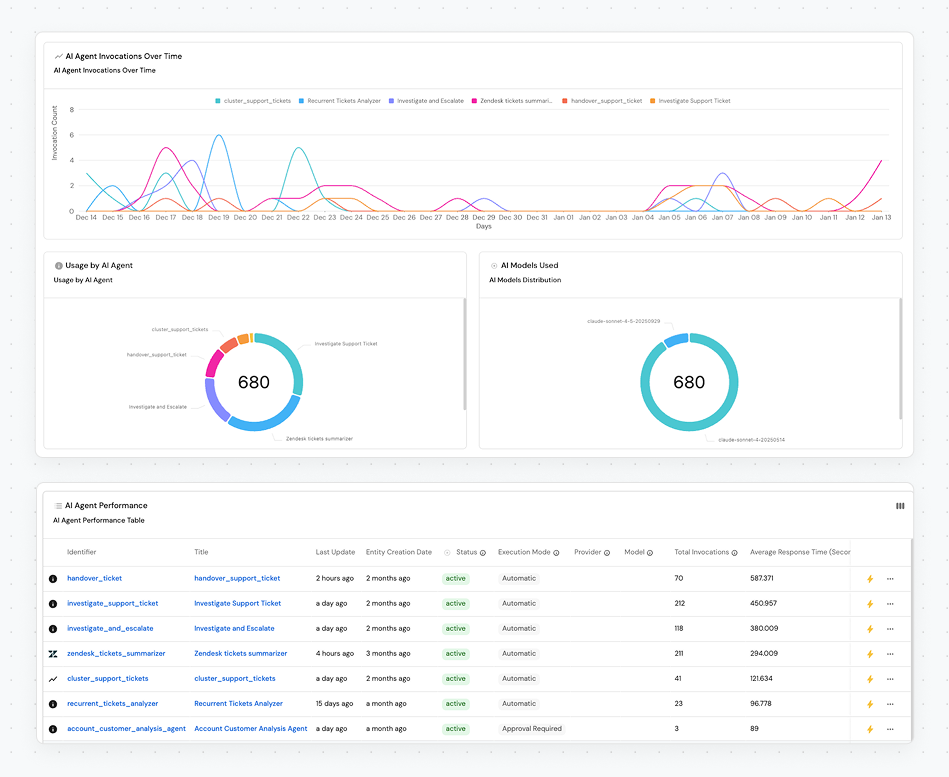Open Zendesk tickets summarizer title link
949x777 pixels.
tap(240, 654)
